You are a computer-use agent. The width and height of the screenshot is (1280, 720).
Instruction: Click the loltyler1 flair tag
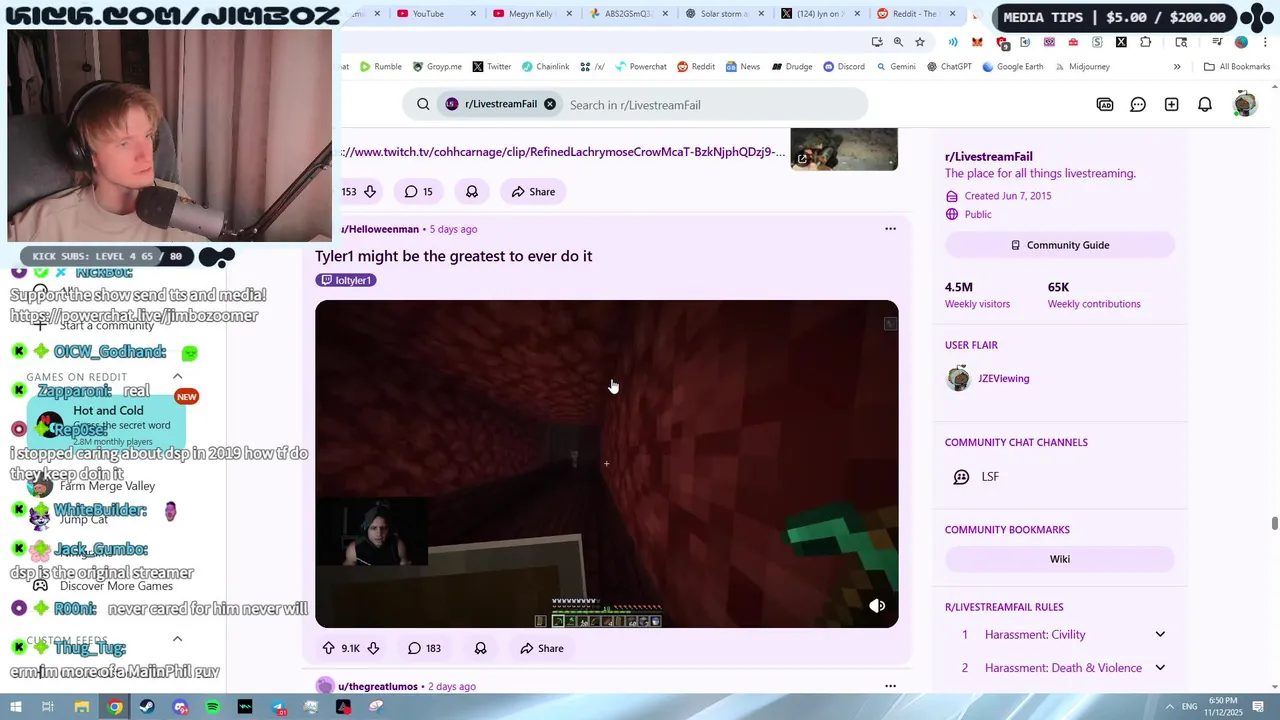pos(346,280)
